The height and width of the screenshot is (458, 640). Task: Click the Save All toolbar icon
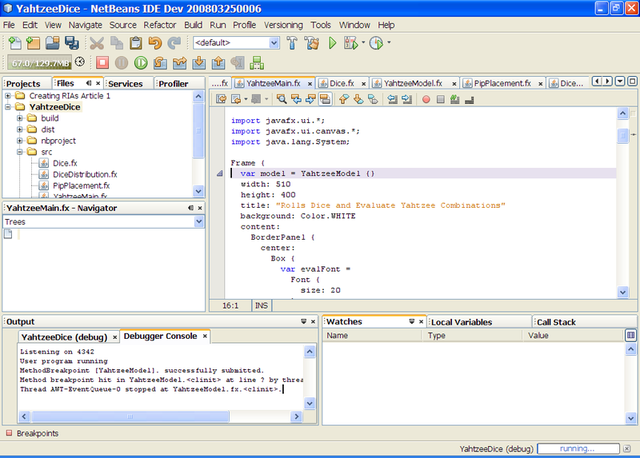pyautogui.click(x=73, y=43)
